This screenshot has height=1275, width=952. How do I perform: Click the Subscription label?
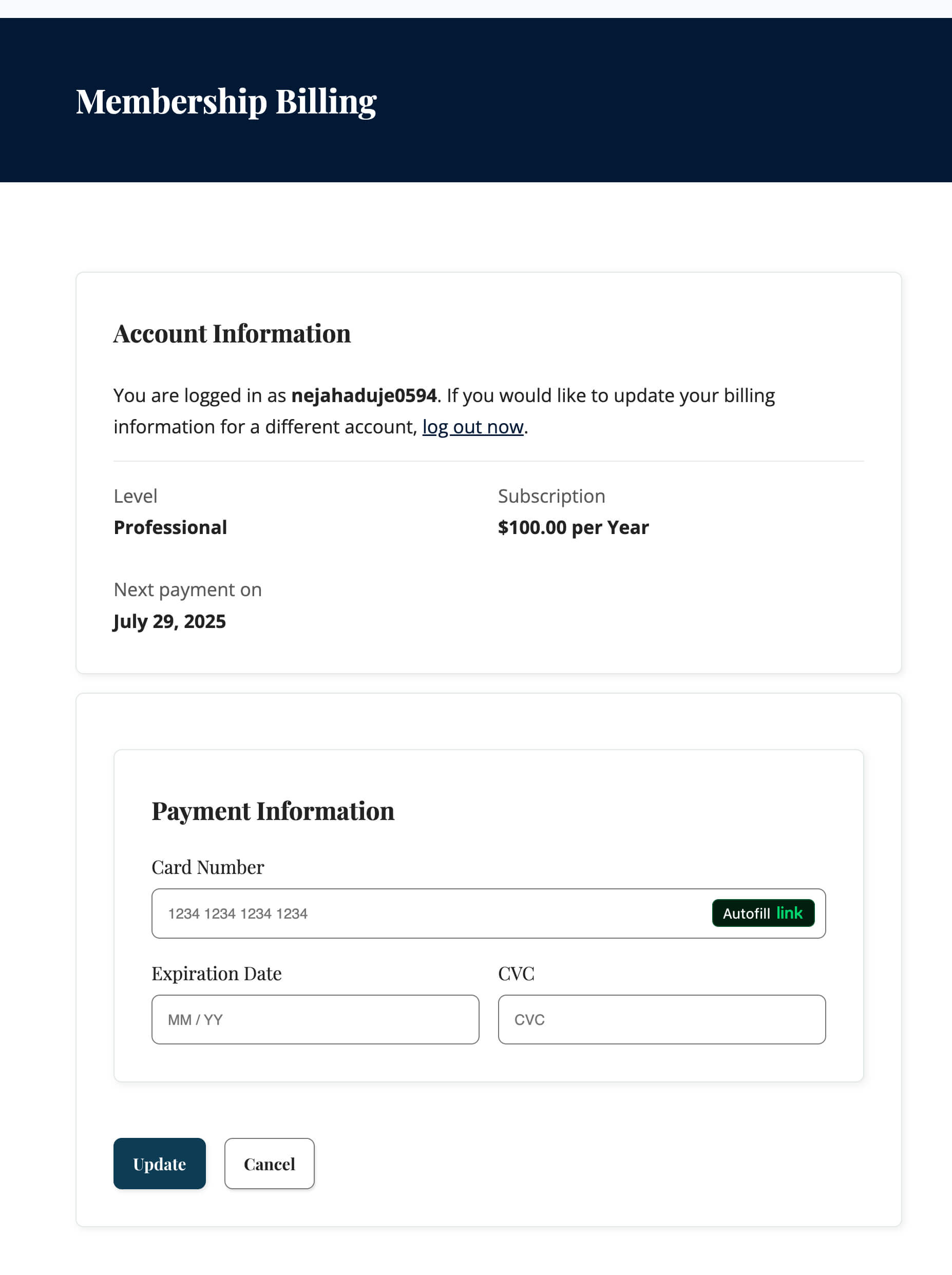551,496
